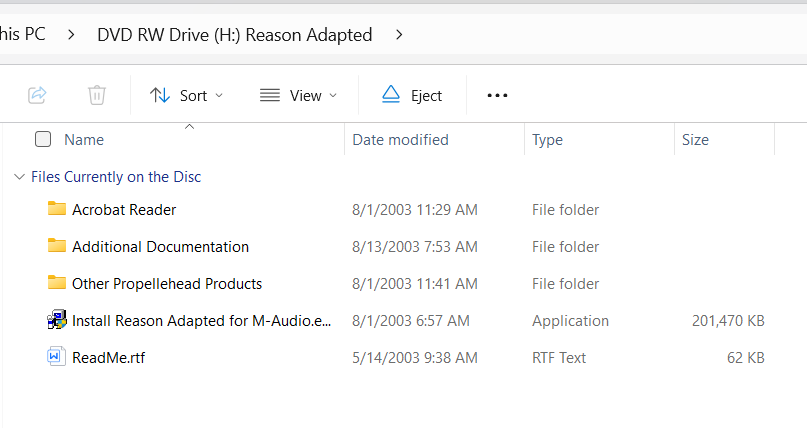The image size is (807, 428).
Task: Click the File folder type of Acrobat Reader
Action: point(566,210)
